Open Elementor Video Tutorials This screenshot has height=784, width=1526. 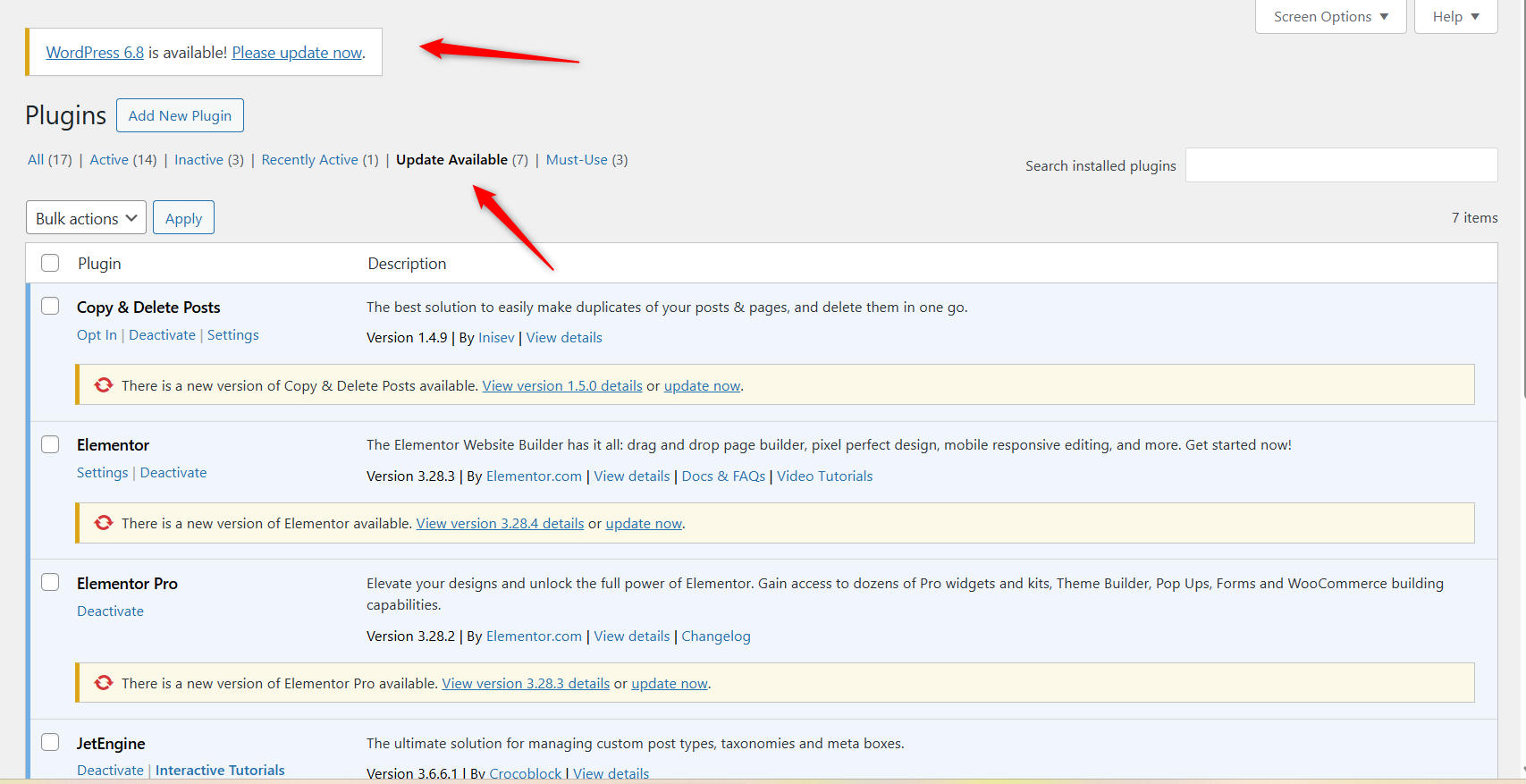824,476
